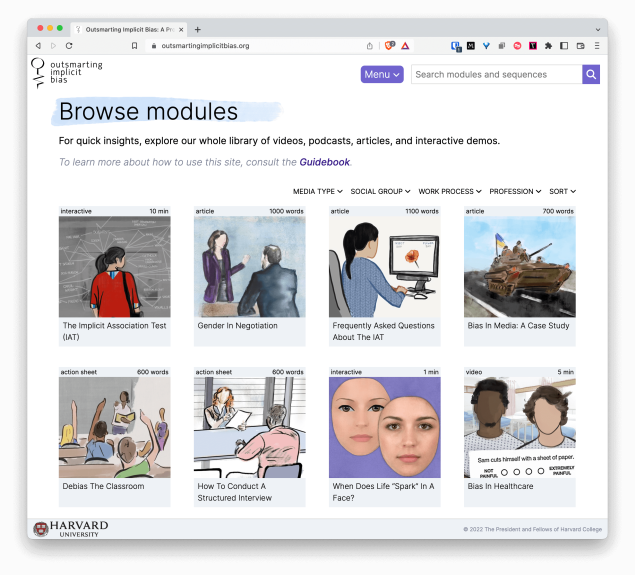Reload the page with the refresh icon

69,46
